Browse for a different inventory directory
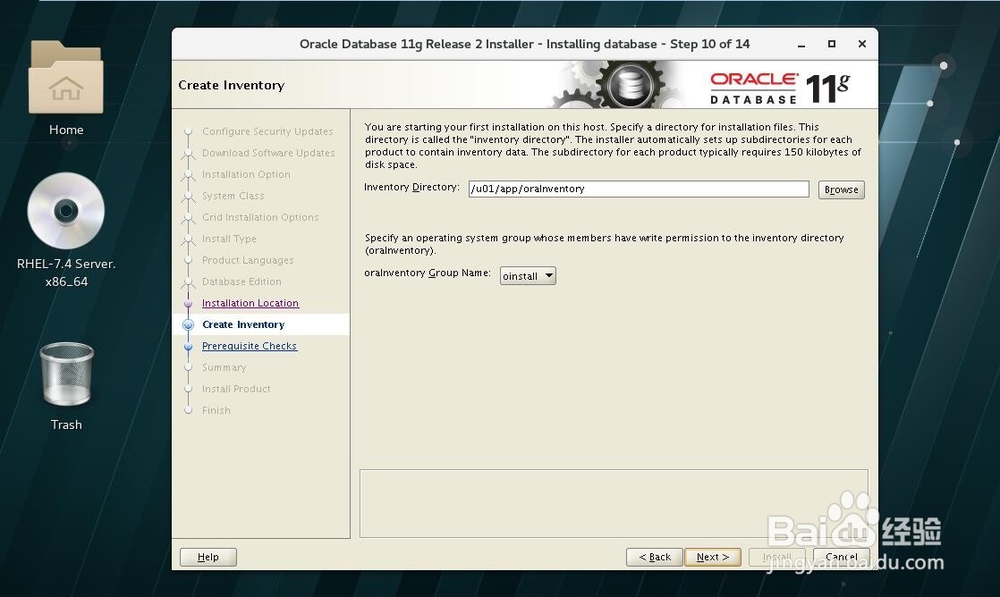The image size is (1000, 597). point(840,189)
